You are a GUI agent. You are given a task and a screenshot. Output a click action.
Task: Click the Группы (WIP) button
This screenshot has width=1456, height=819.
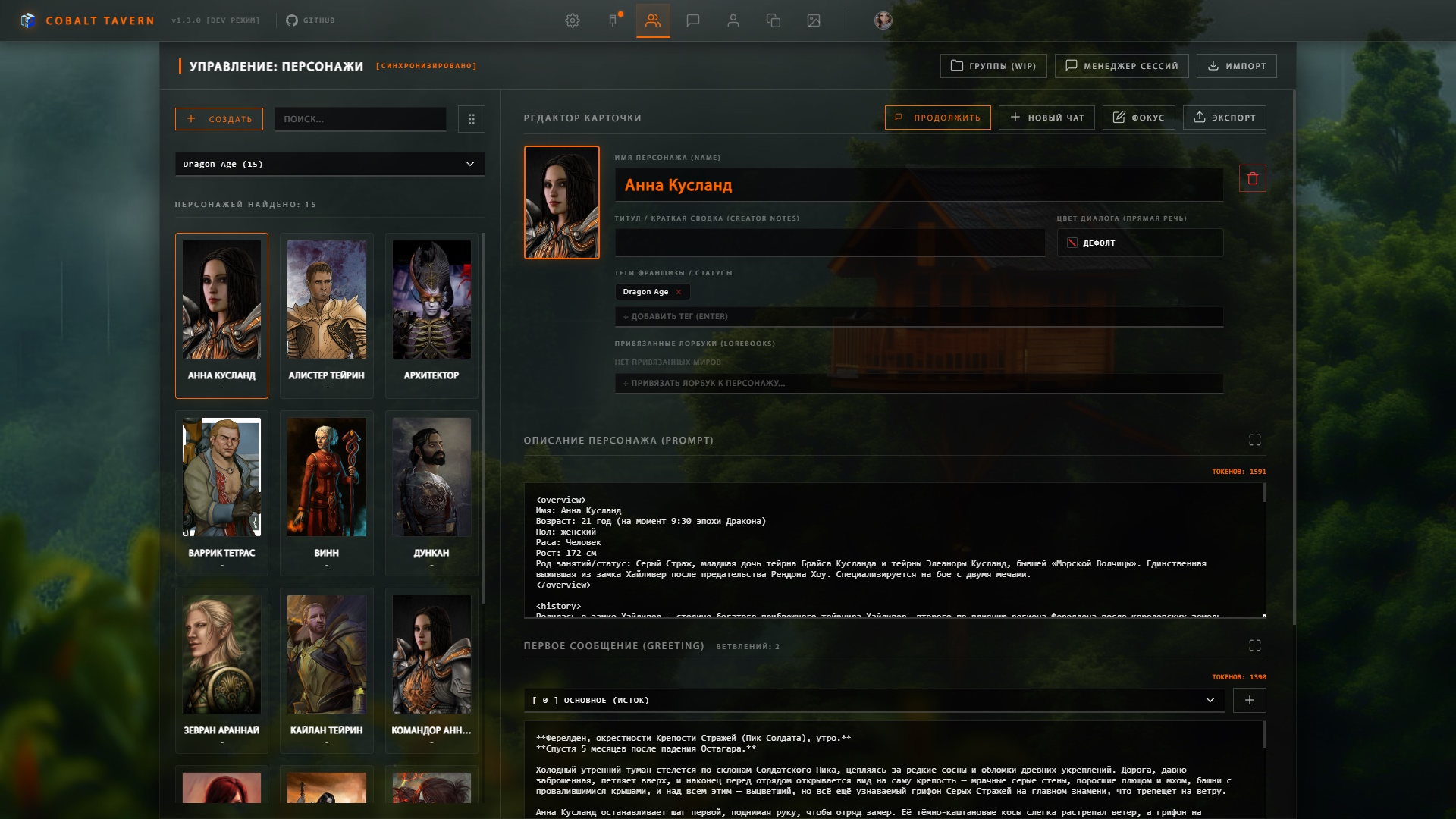[x=993, y=66]
